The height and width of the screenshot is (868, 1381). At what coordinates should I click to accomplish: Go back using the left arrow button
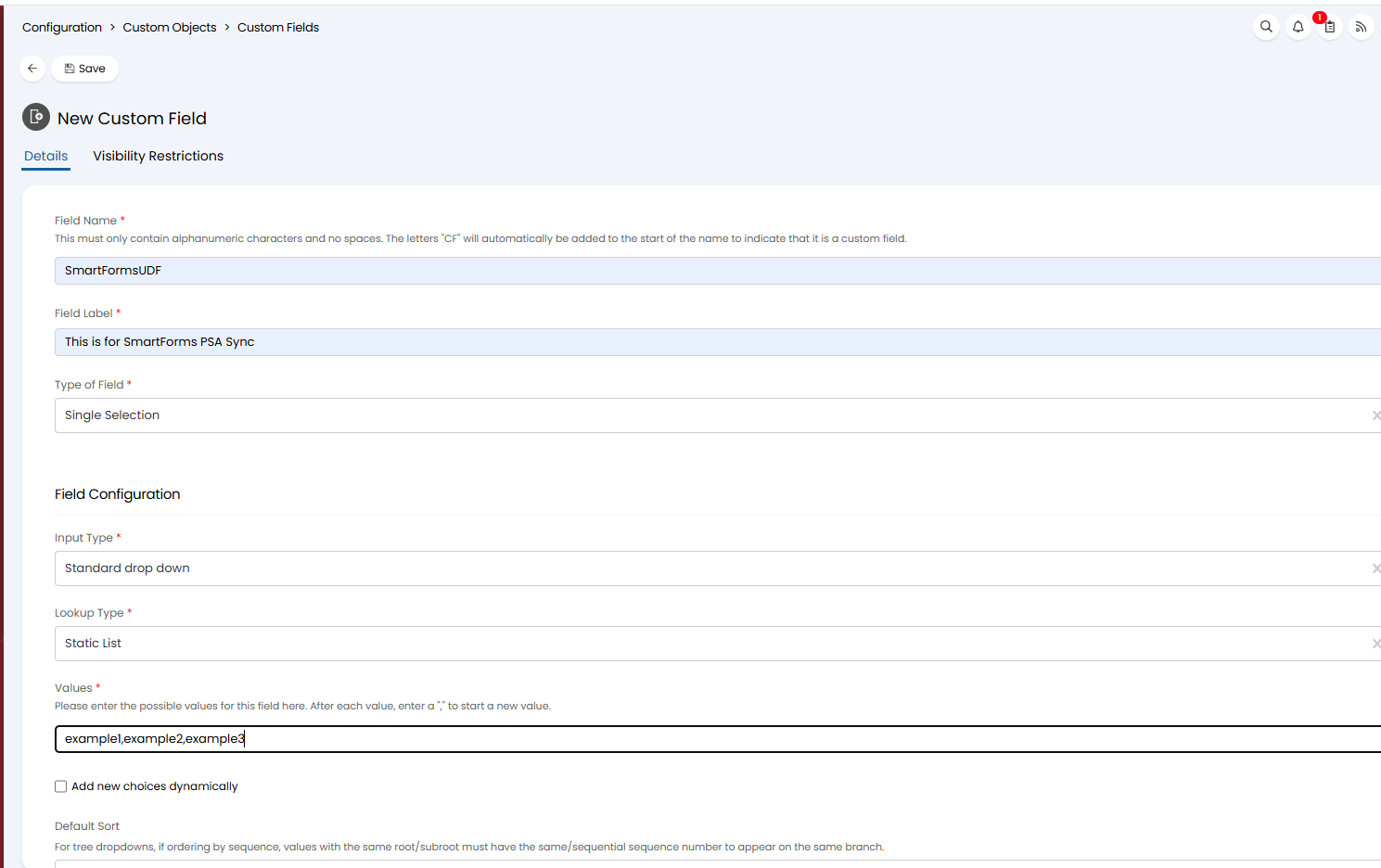click(x=32, y=69)
